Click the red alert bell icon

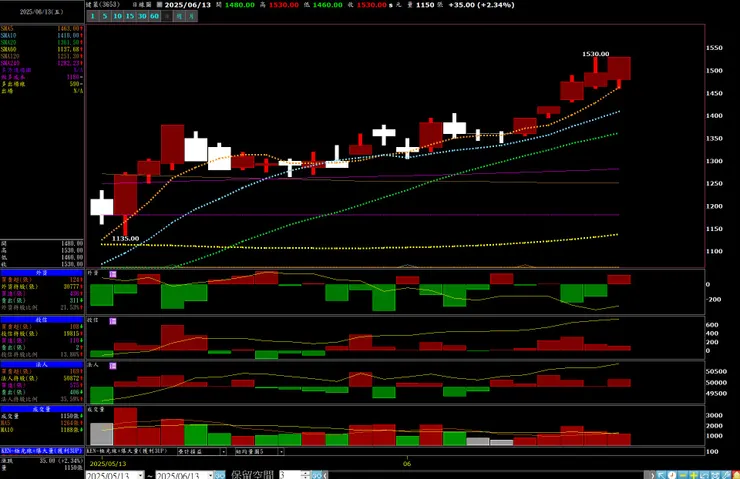(x=736, y=475)
